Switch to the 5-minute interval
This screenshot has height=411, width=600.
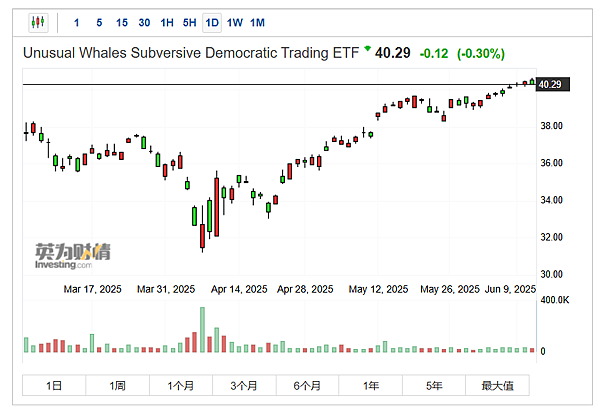[x=99, y=22]
